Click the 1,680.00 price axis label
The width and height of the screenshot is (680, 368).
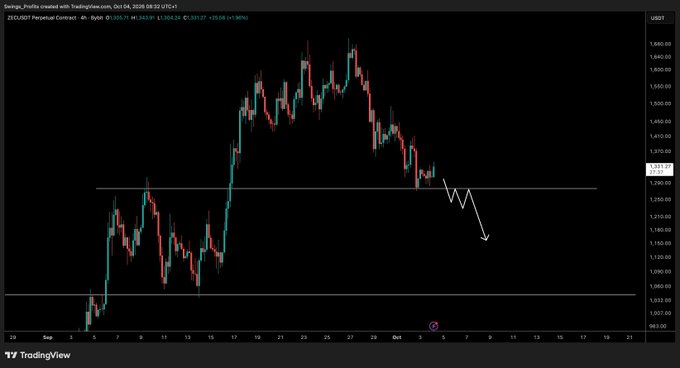pyautogui.click(x=660, y=44)
